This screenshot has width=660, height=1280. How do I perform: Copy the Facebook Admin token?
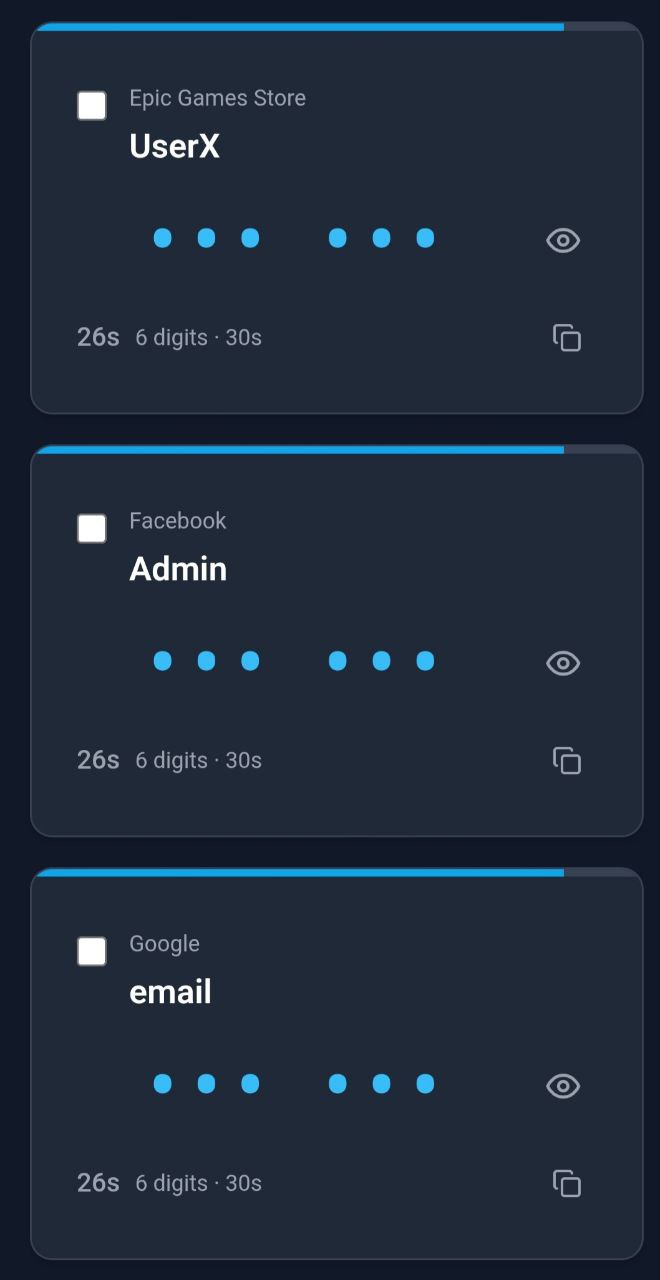point(566,761)
